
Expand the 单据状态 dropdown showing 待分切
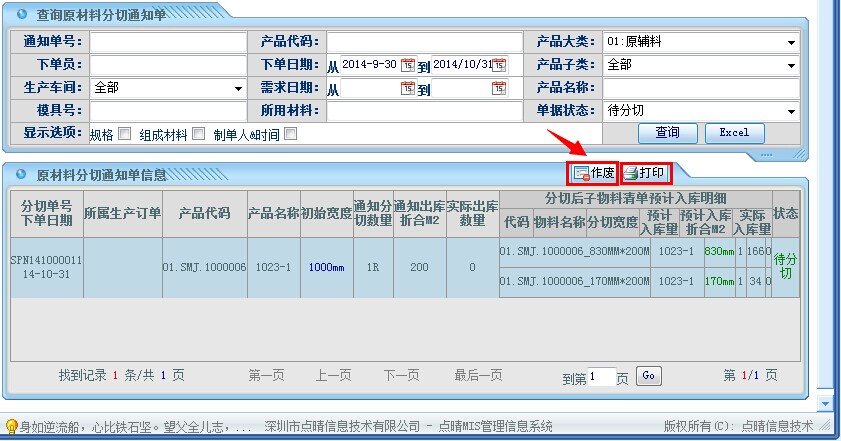[x=790, y=111]
